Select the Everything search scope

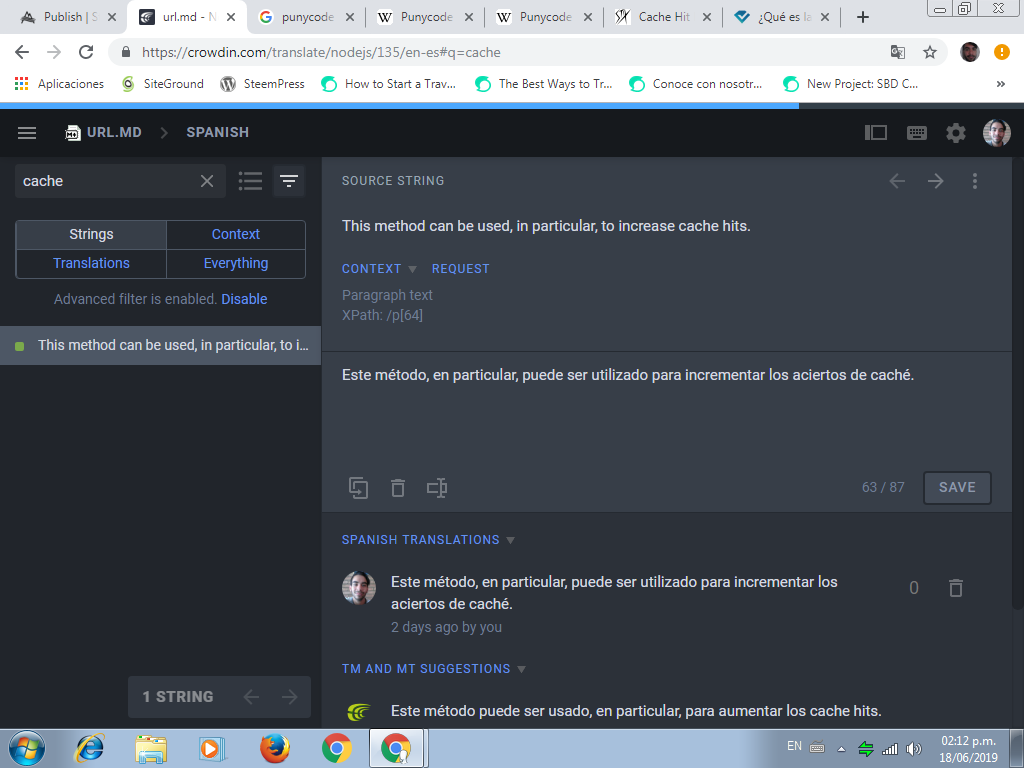(x=236, y=263)
